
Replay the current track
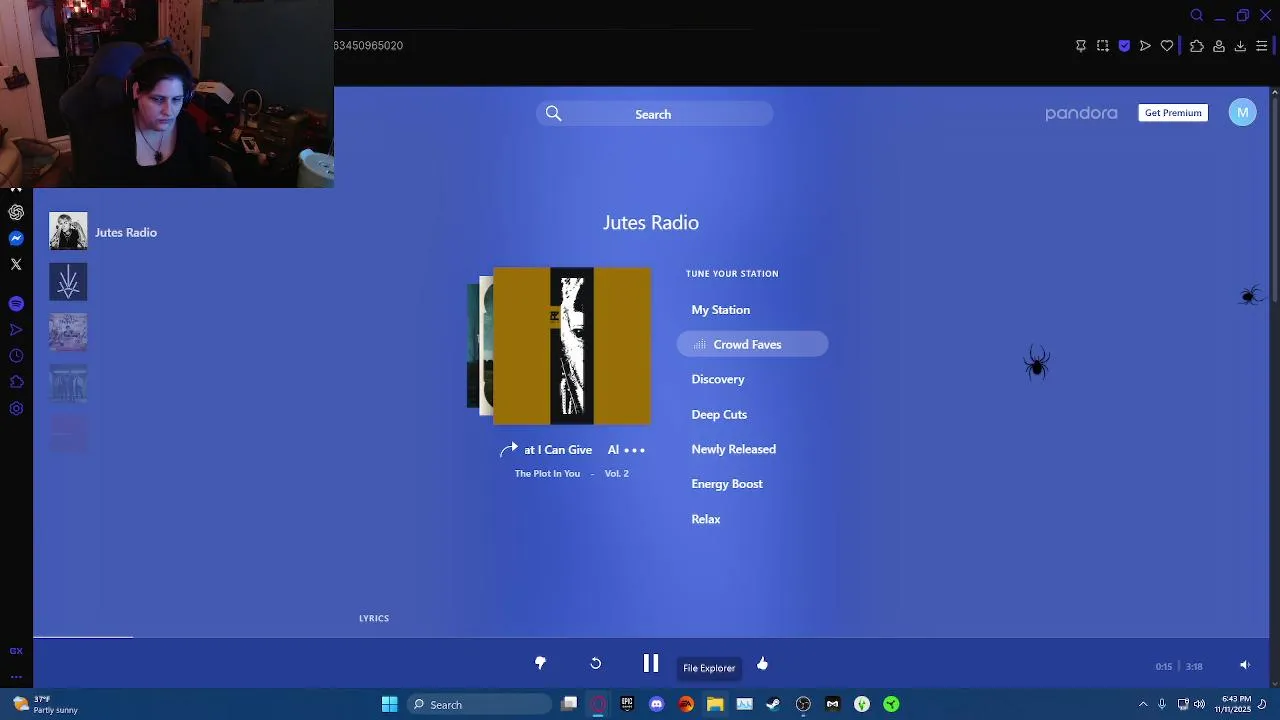(x=596, y=663)
